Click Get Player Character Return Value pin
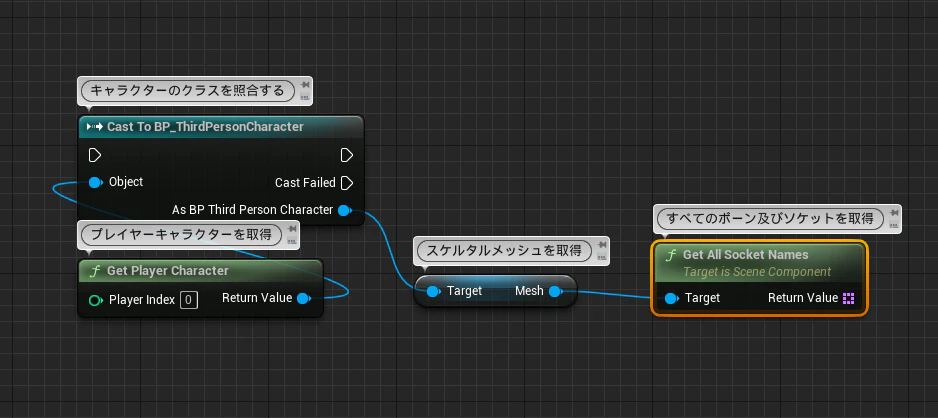The image size is (938, 418). pyautogui.click(x=304, y=298)
